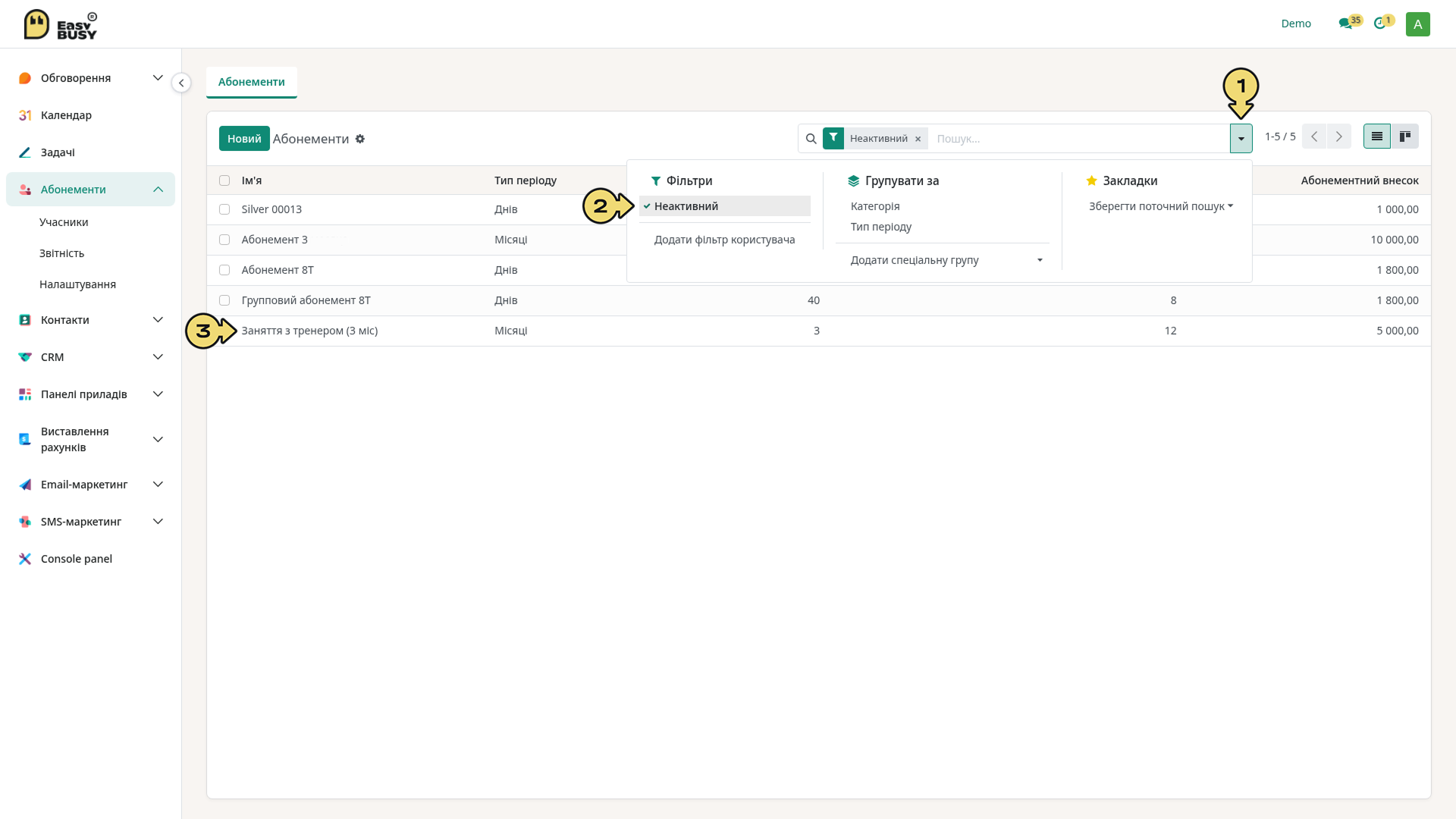Image resolution: width=1456 pixels, height=819 pixels.
Task: Click Додати фільтр користувача
Action: pos(725,240)
